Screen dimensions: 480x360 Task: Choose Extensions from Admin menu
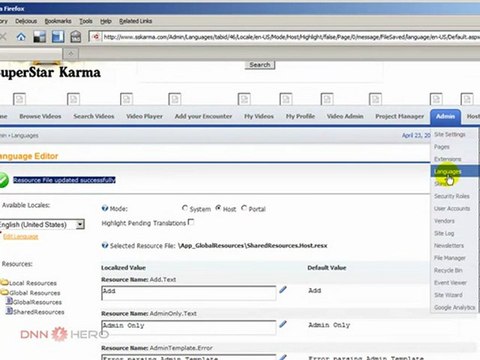pyautogui.click(x=448, y=159)
